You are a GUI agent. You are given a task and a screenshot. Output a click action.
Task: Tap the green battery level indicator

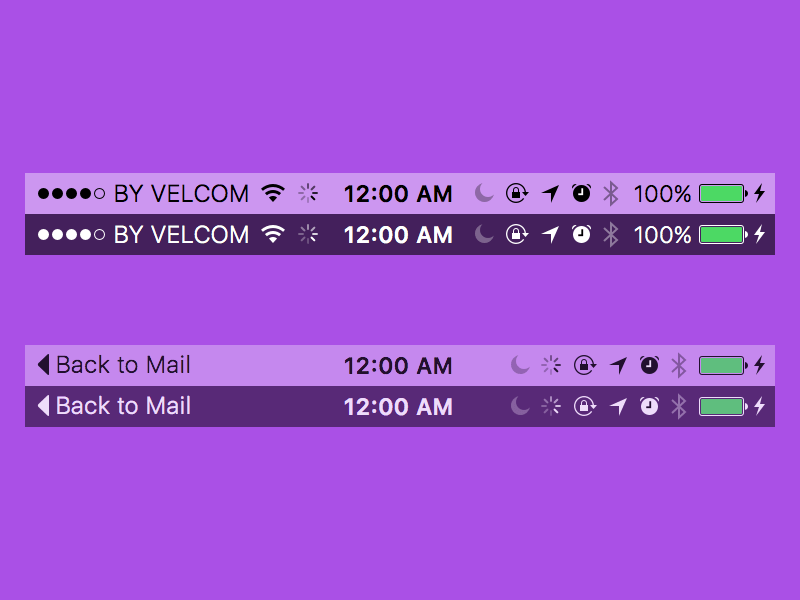pyautogui.click(x=720, y=193)
